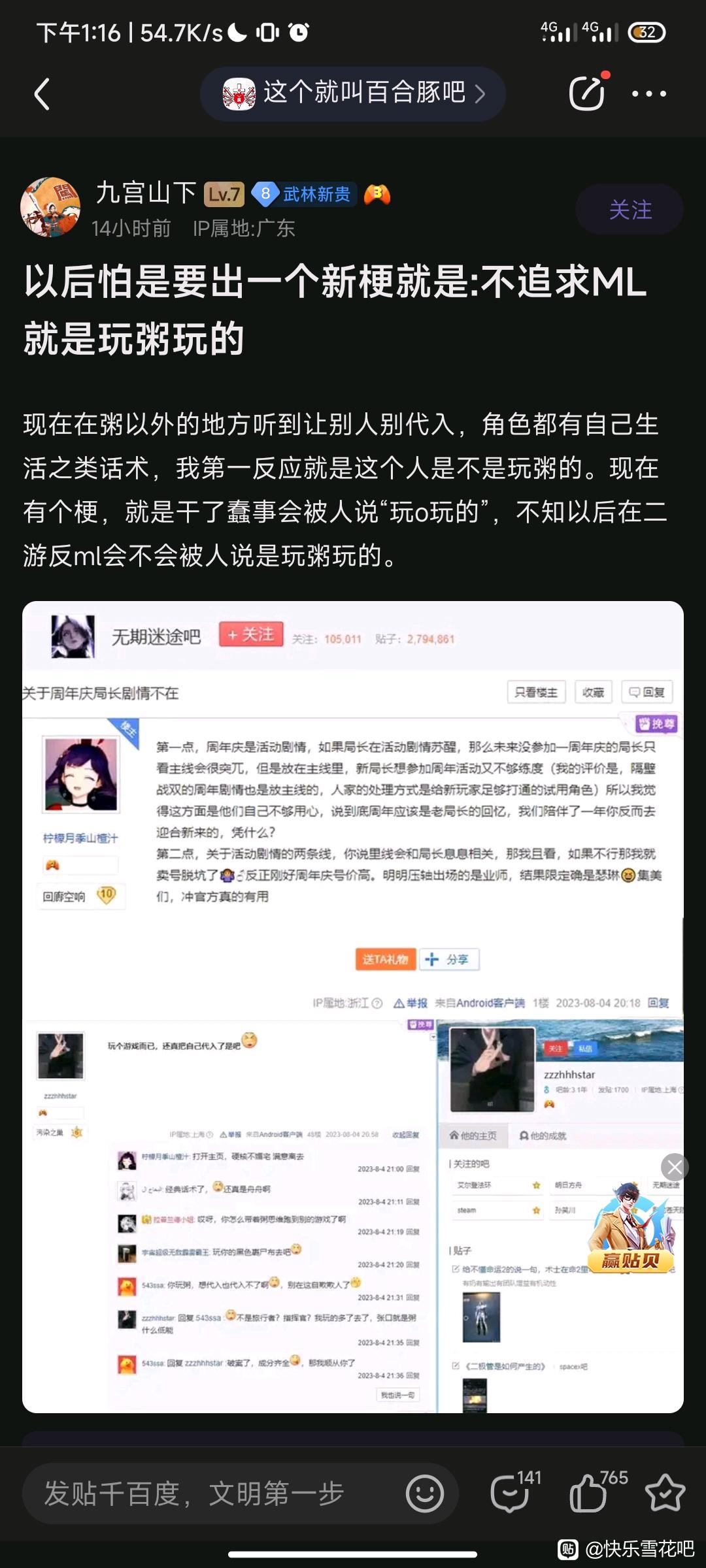
Task: Expand the 这个就叫百合豚吧 forum chevron
Action: click(480, 93)
